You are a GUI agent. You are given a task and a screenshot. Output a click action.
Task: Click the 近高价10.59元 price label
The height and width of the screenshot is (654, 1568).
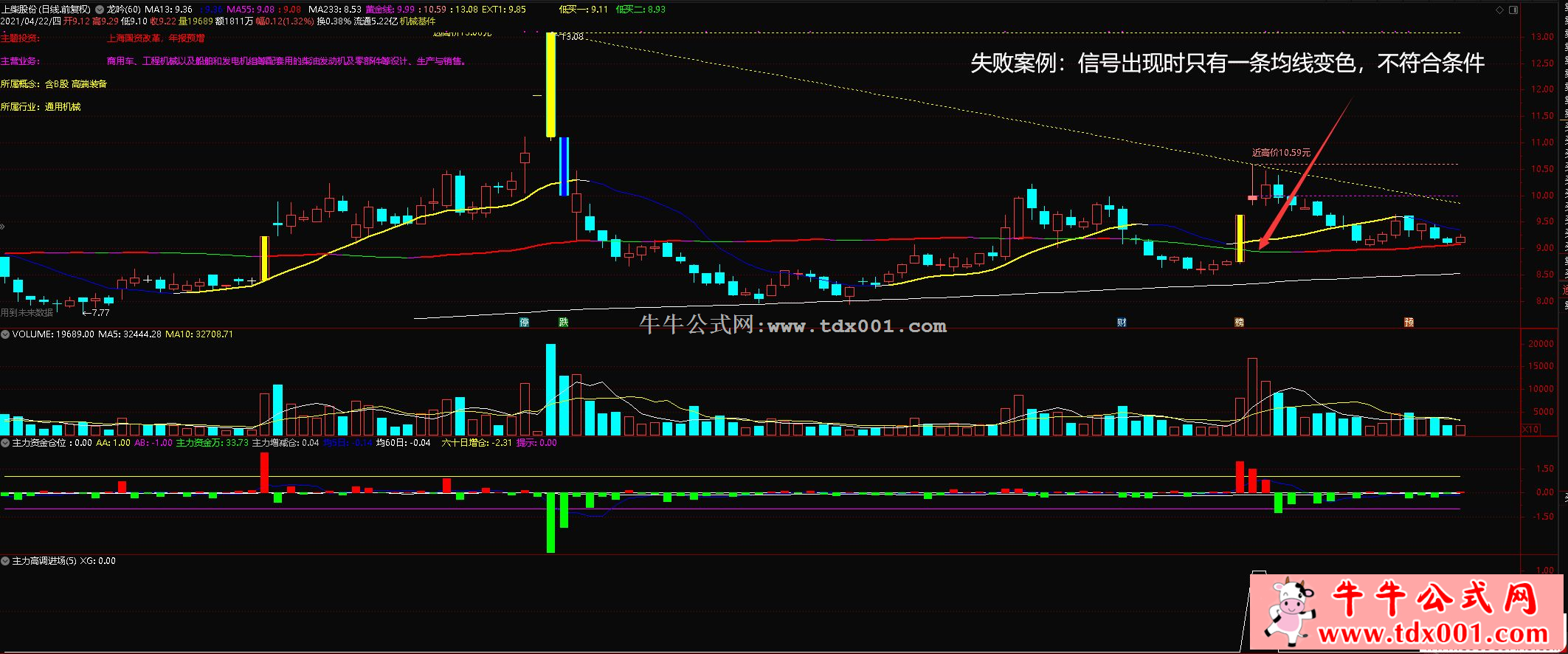1282,153
